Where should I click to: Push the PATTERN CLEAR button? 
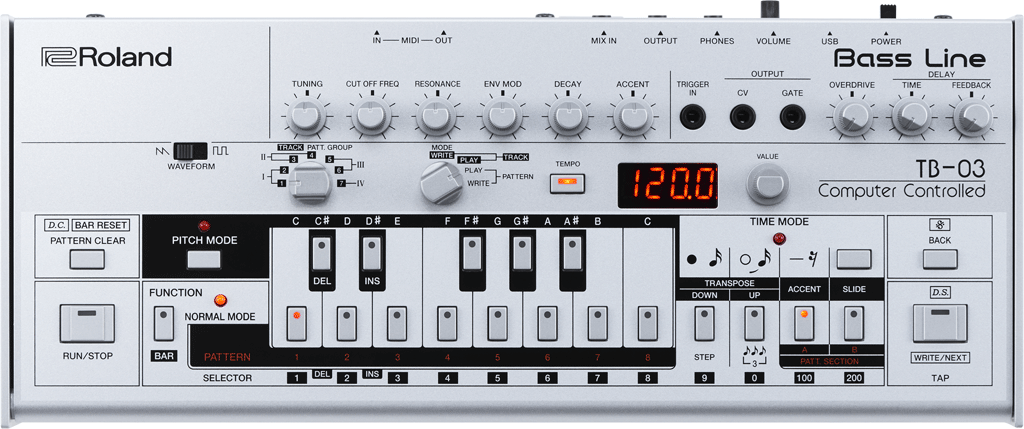tap(87, 259)
